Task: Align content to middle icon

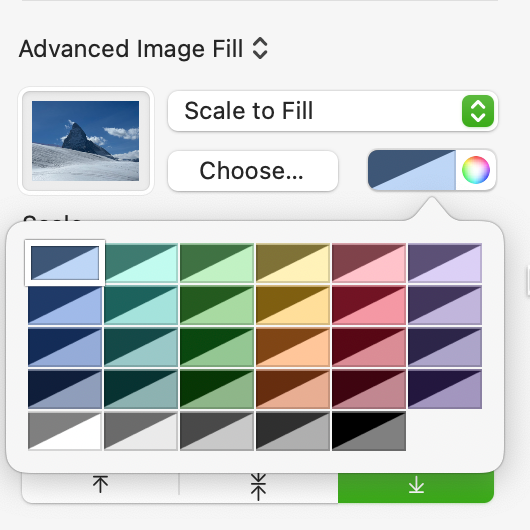Action: pyautogui.click(x=258, y=487)
